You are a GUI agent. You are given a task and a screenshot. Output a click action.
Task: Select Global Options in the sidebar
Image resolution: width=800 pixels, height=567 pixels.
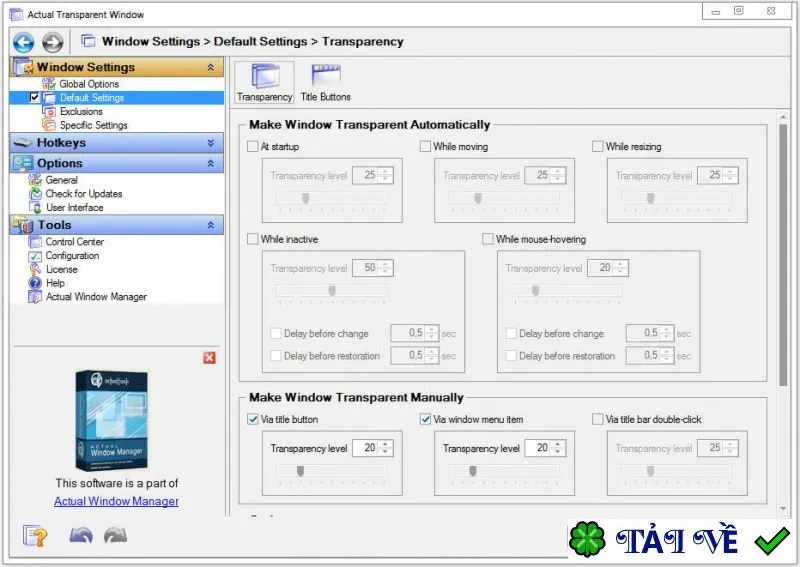click(x=89, y=84)
